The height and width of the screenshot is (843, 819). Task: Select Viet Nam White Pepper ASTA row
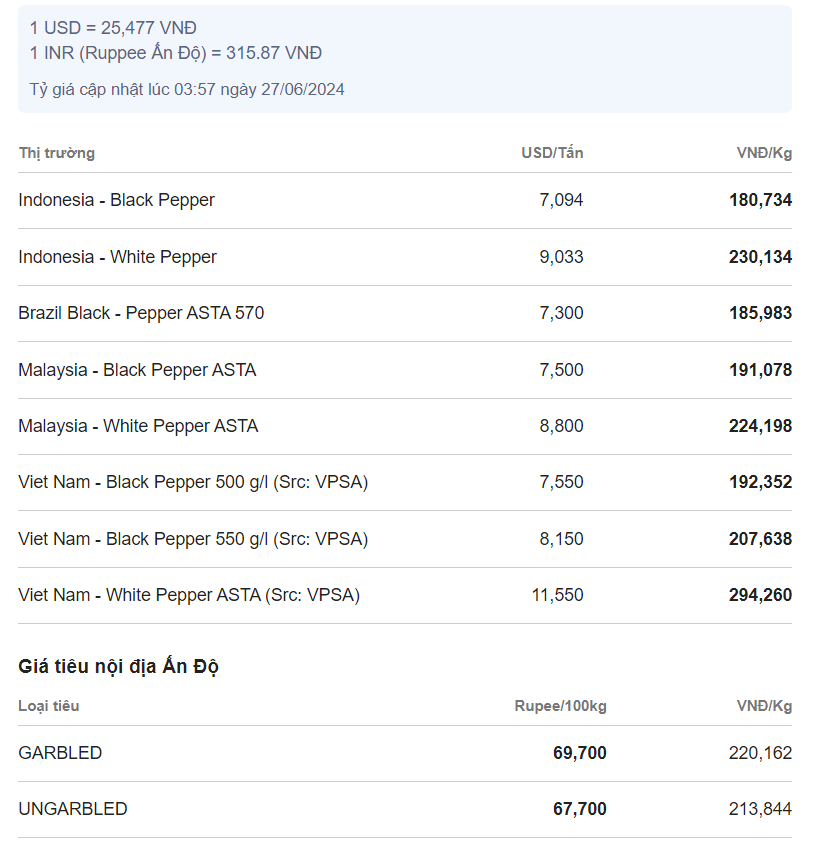point(404,595)
